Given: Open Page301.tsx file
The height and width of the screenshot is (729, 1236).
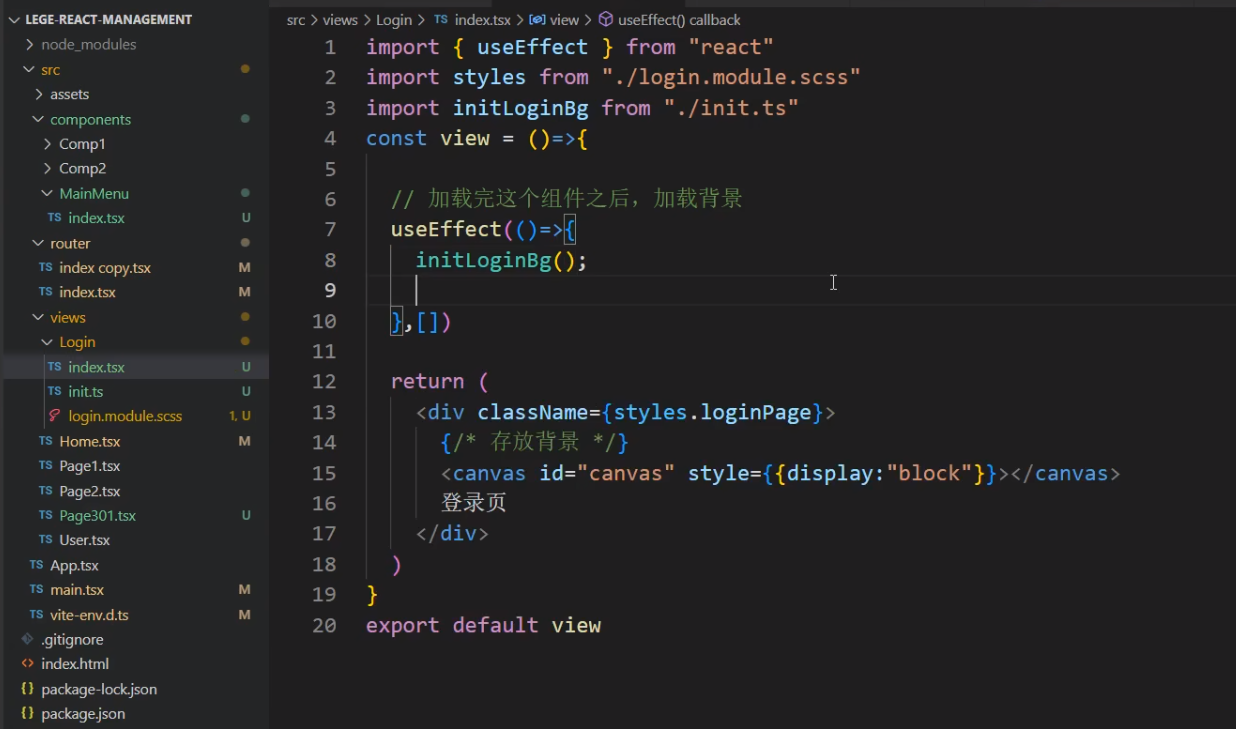Looking at the screenshot, I should point(97,516).
